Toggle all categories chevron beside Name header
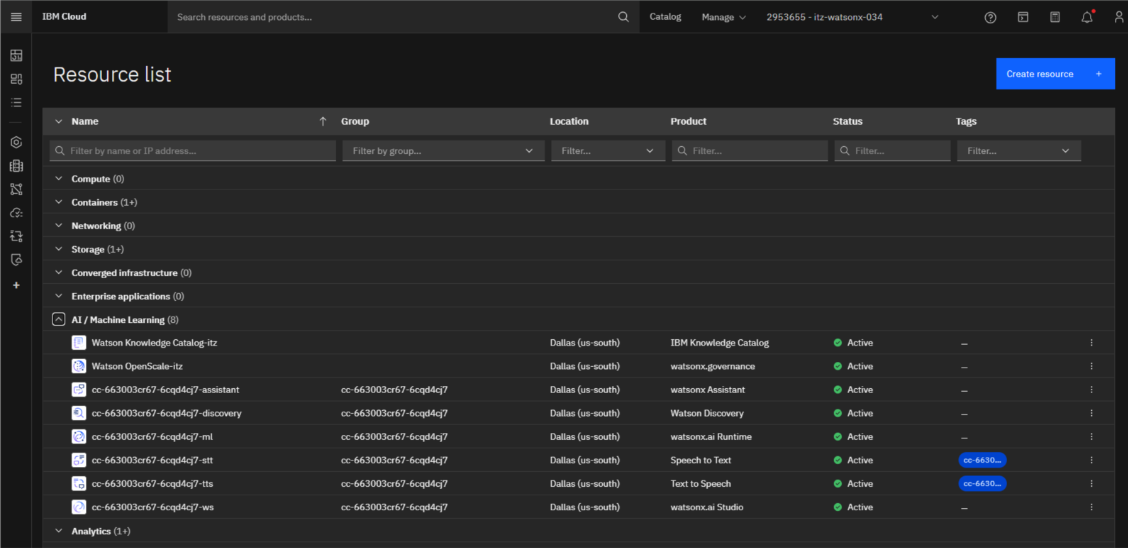The image size is (1128, 548). pyautogui.click(x=59, y=122)
